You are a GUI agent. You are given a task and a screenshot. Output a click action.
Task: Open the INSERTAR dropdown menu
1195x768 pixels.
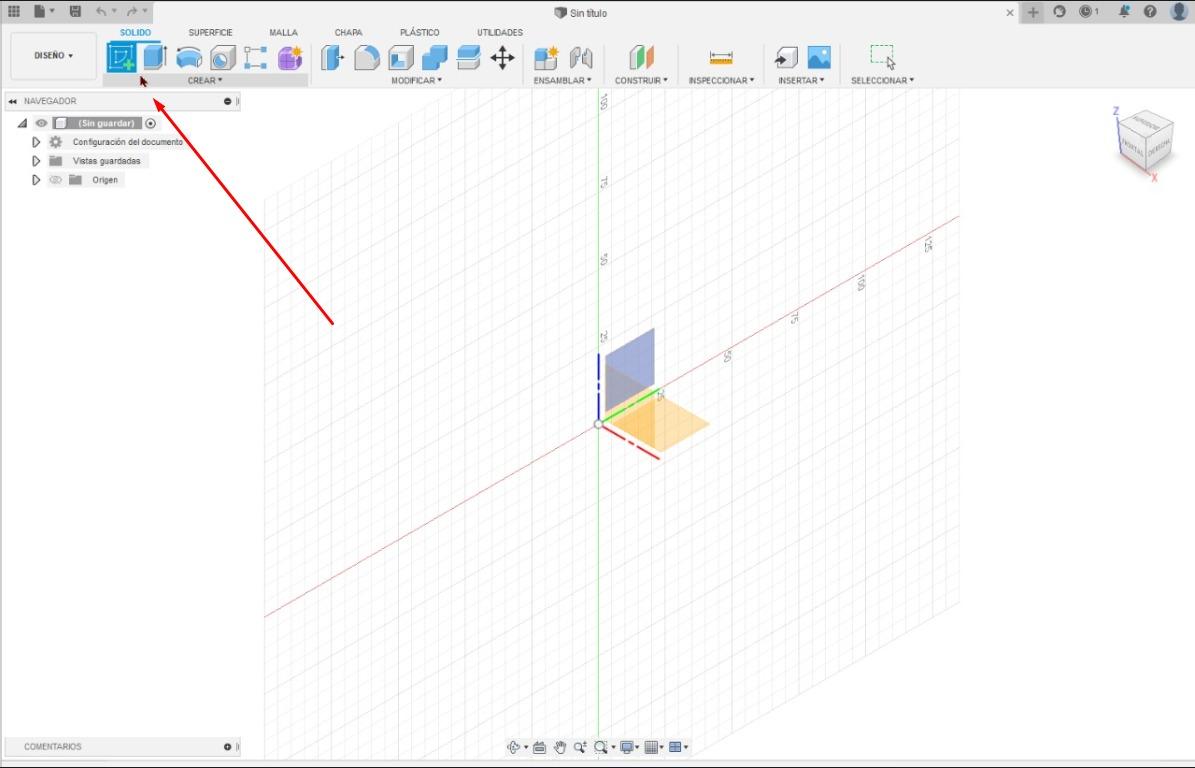tap(801, 80)
